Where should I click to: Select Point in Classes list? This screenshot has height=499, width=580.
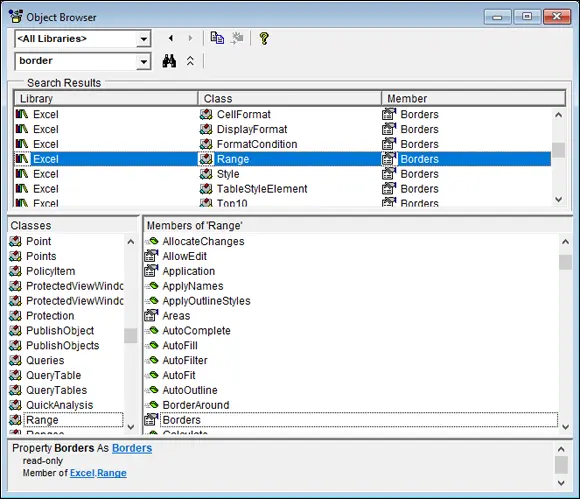(x=38, y=241)
